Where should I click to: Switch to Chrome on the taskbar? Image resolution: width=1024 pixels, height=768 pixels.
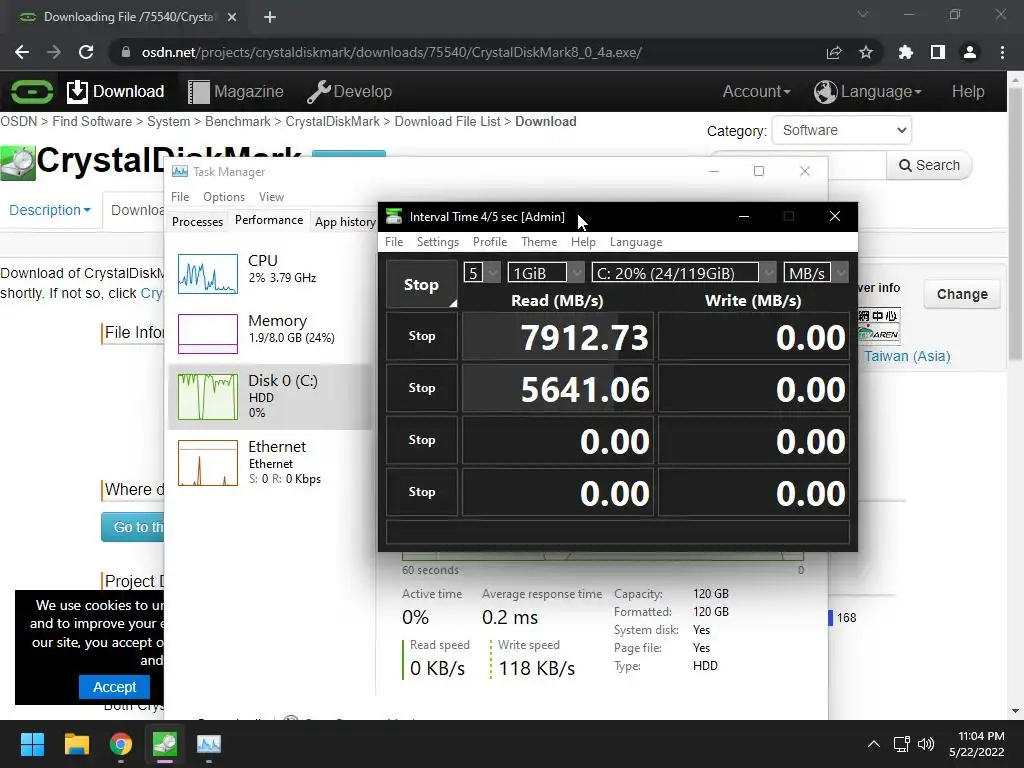[x=121, y=744]
